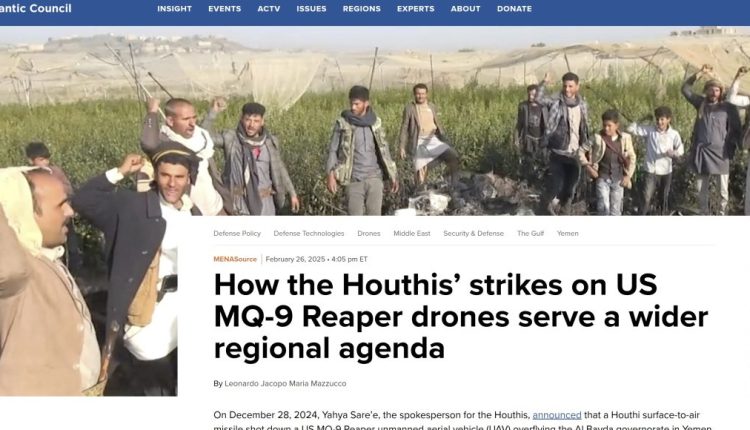Open the ISSUES navigation item

pos(311,9)
